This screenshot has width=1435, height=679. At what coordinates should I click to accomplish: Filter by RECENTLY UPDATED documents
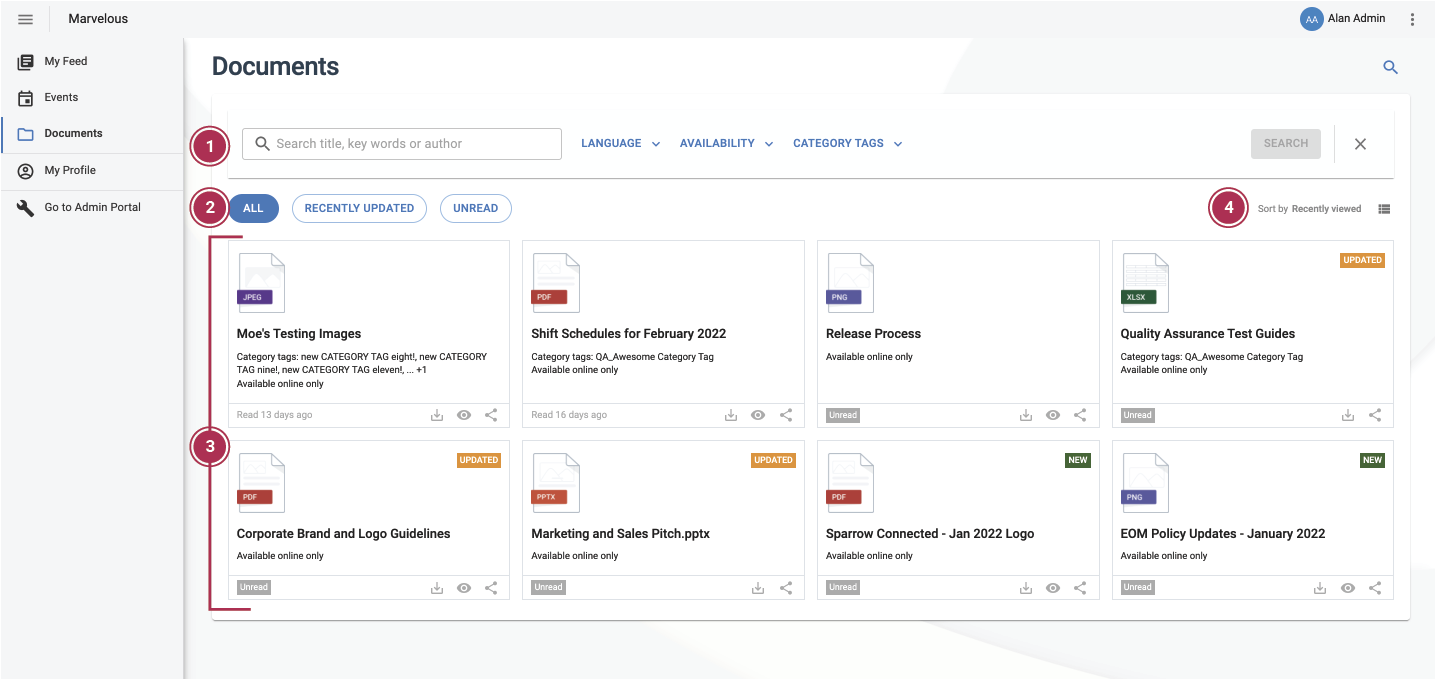tap(359, 208)
